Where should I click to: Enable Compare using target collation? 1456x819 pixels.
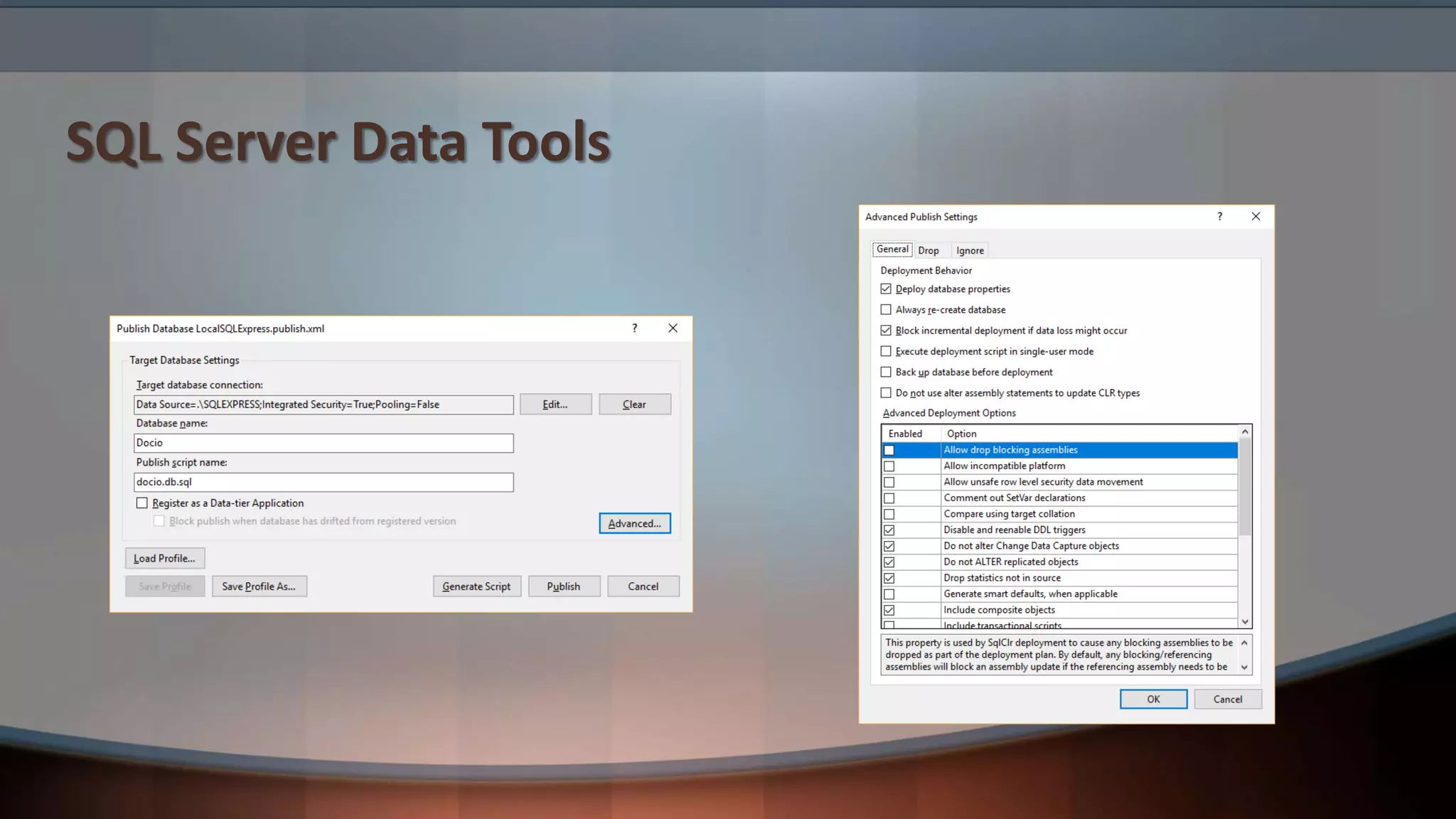pyautogui.click(x=889, y=514)
